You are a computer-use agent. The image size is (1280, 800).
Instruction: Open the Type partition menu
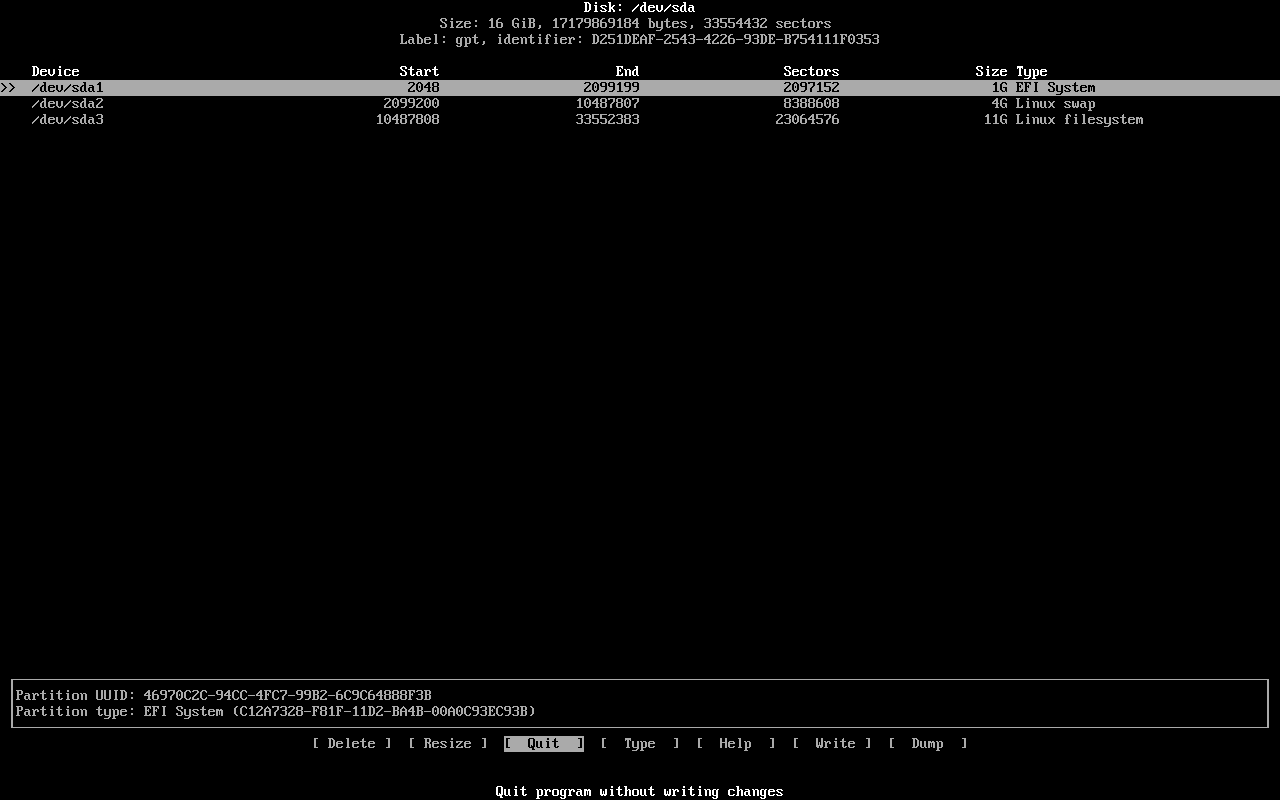[x=639, y=743]
